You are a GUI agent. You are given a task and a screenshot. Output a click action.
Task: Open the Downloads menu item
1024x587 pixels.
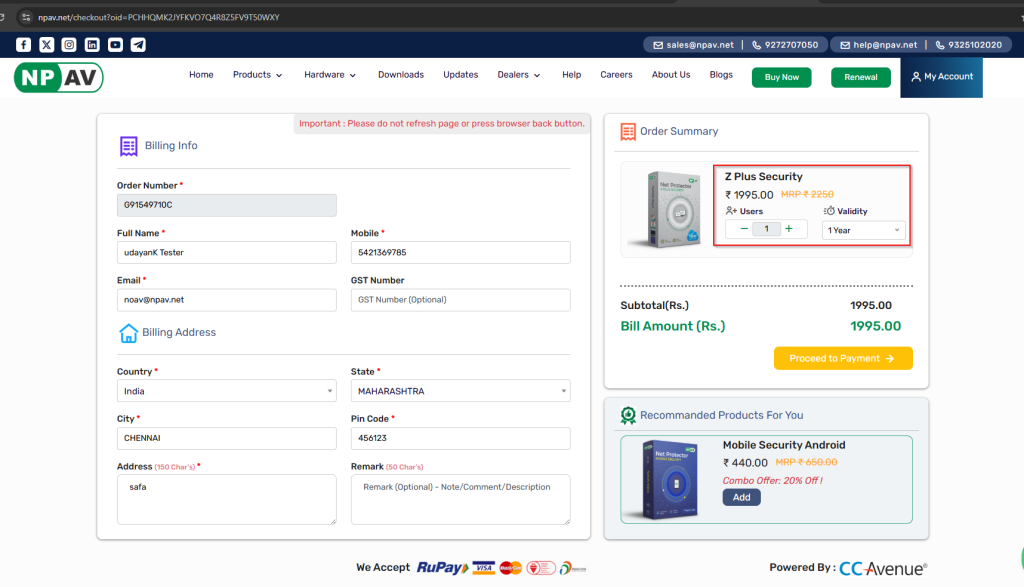click(400, 75)
